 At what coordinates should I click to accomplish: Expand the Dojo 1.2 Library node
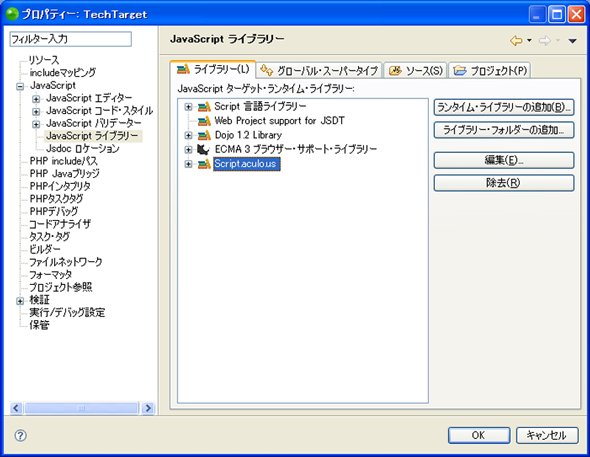pos(189,135)
